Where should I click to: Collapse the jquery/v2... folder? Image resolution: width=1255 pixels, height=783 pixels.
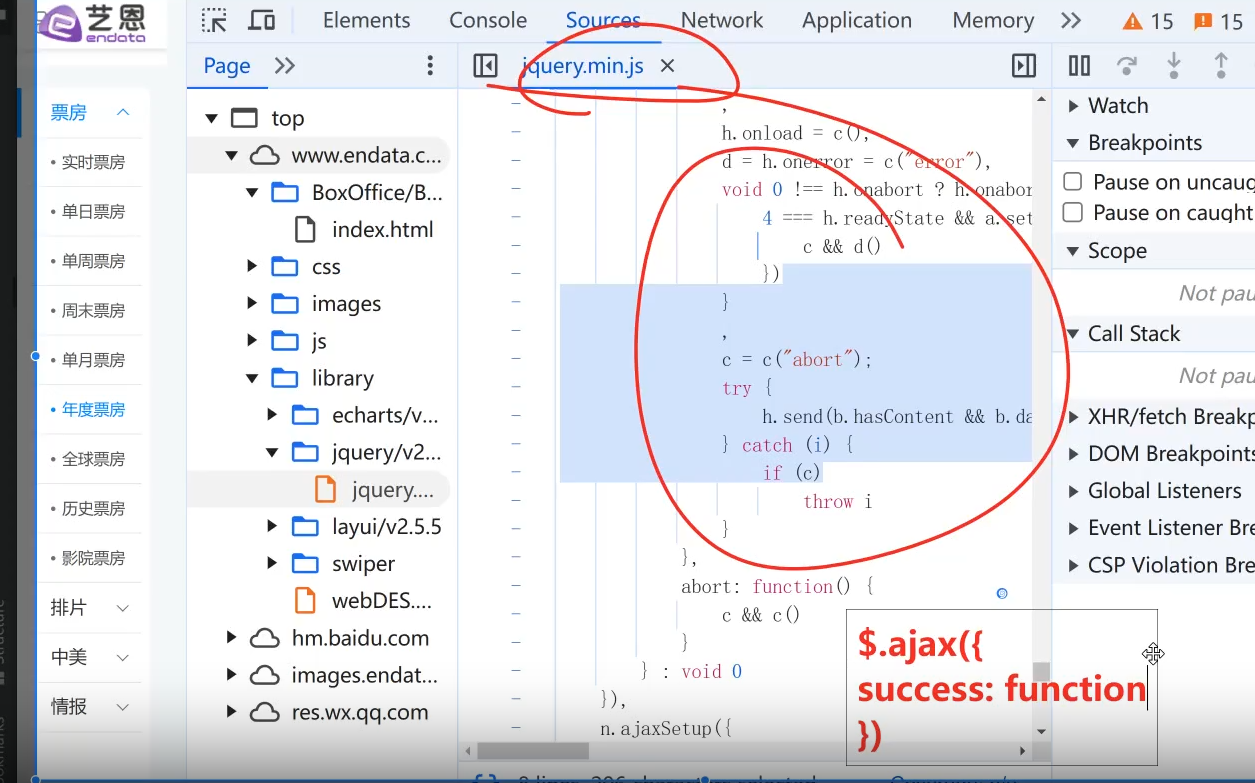272,452
